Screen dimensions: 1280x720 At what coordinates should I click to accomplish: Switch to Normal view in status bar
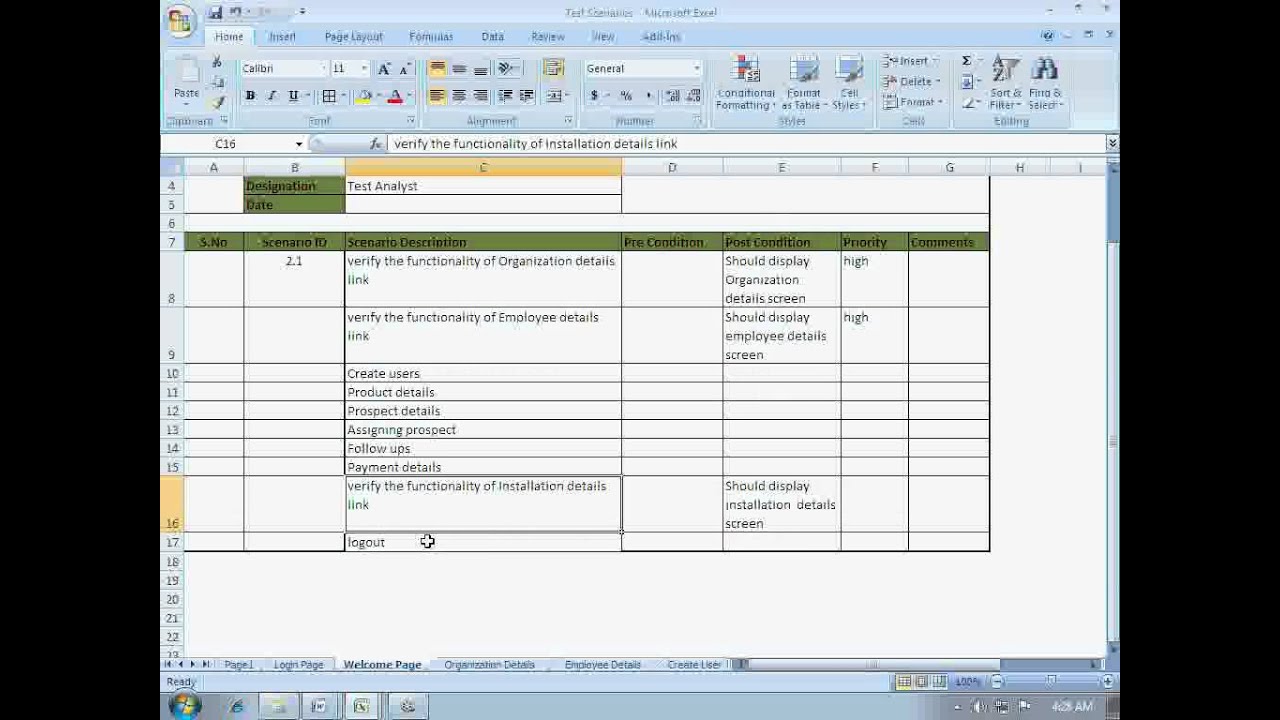904,681
